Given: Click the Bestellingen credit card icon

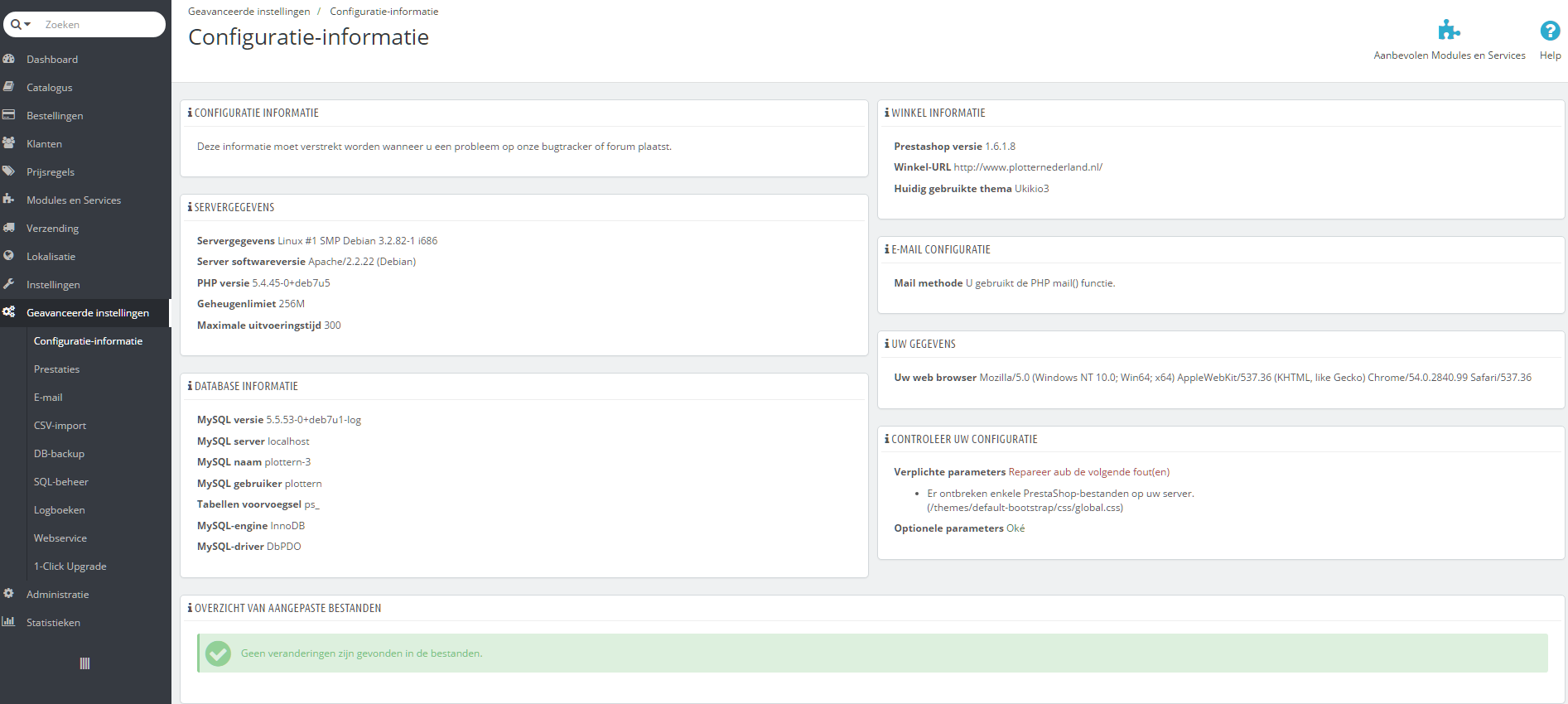Looking at the screenshot, I should [x=8, y=115].
